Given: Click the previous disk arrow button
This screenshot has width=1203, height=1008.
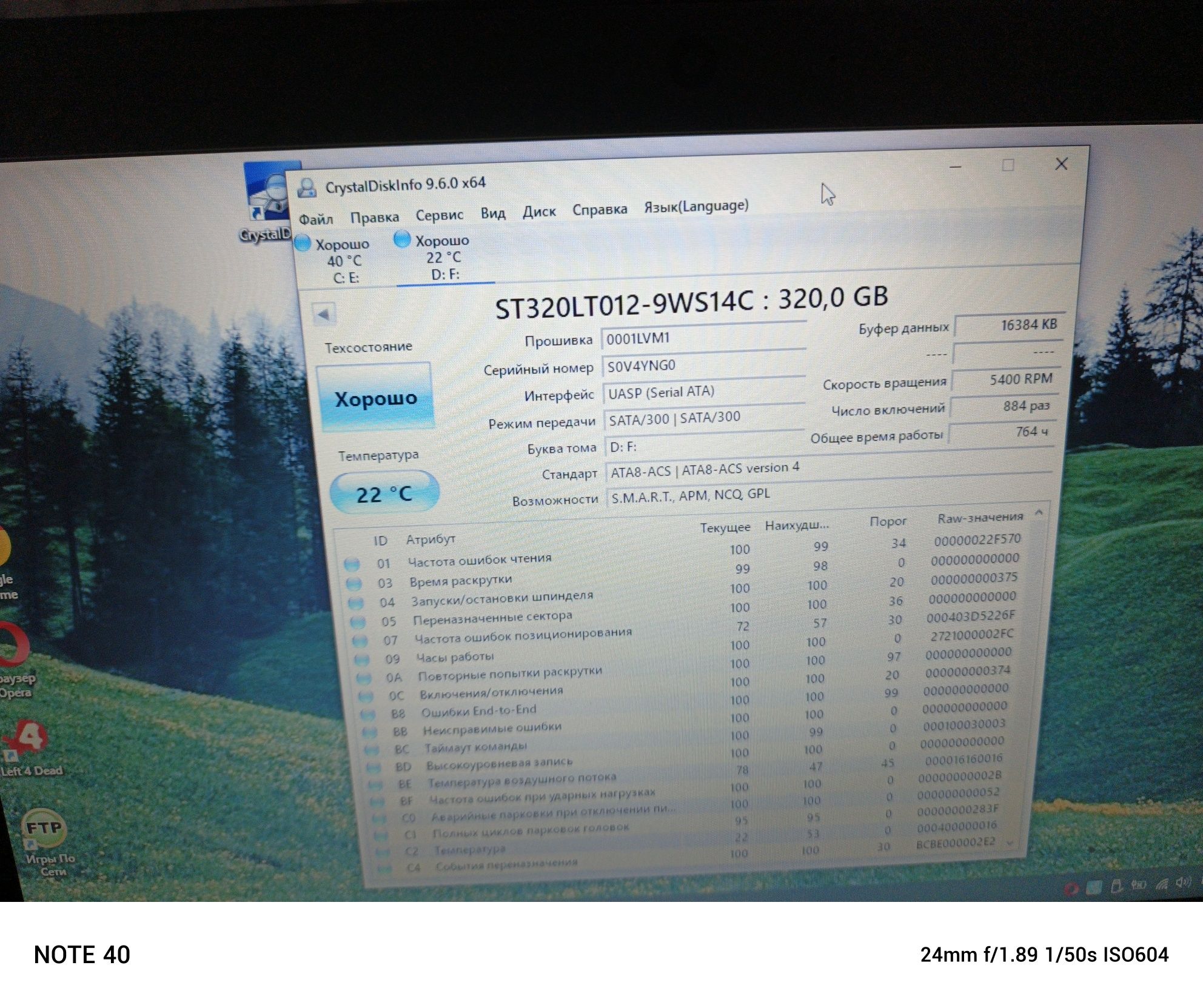Looking at the screenshot, I should (324, 314).
